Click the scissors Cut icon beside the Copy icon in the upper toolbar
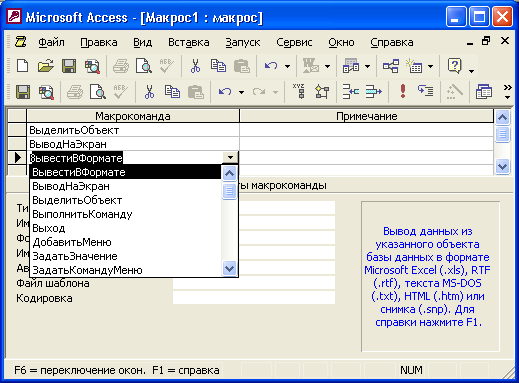Viewport: 519px width, 383px height. click(x=195, y=66)
